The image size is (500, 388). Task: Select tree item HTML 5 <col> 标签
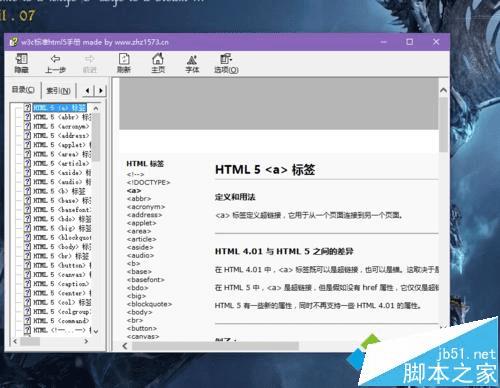62,302
